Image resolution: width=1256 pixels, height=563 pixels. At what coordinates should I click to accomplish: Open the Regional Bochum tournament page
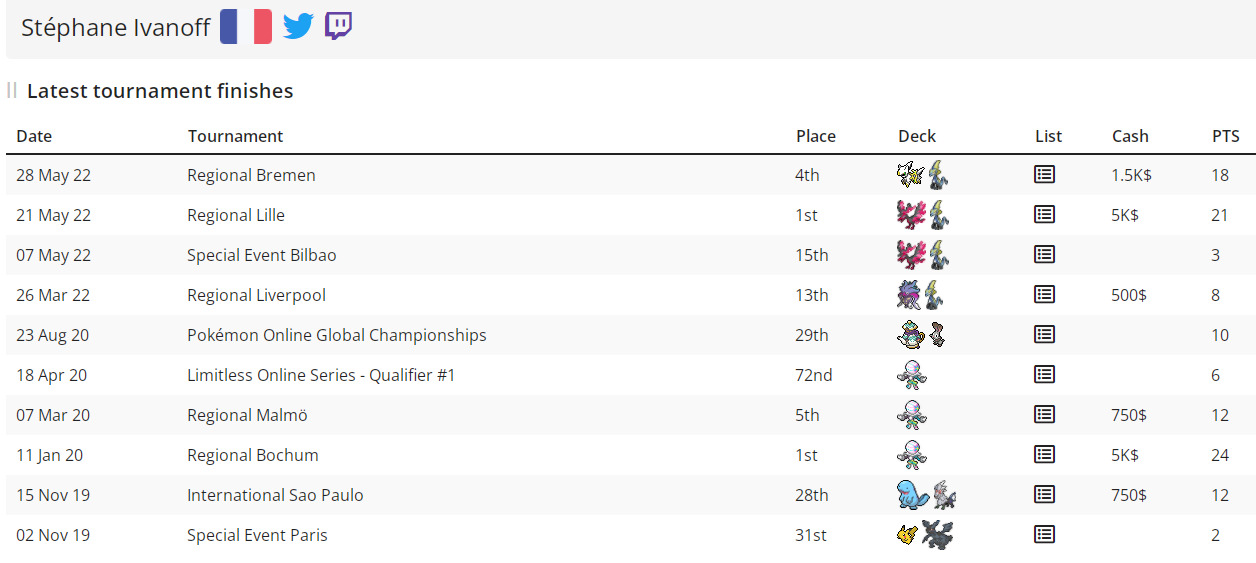tap(252, 455)
